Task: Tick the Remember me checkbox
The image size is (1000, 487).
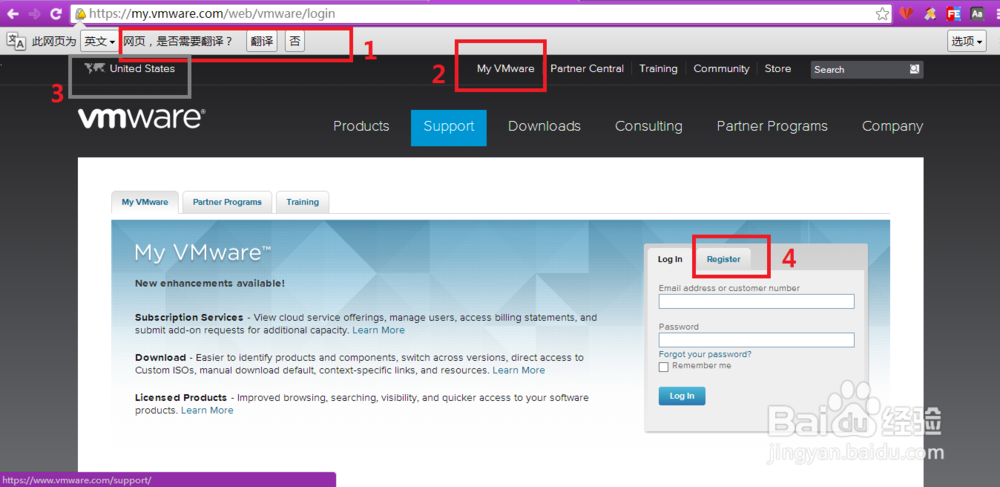Action: 664,367
